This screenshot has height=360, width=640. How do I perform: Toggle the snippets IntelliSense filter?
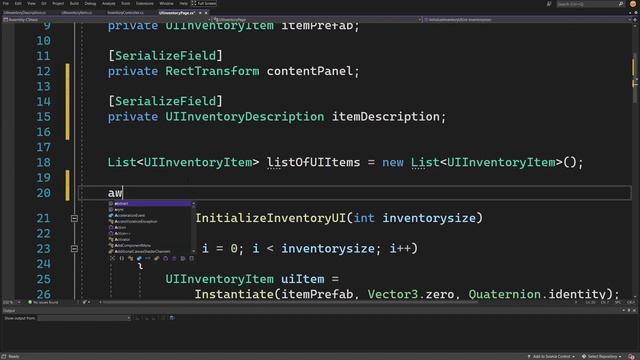[x=191, y=258]
